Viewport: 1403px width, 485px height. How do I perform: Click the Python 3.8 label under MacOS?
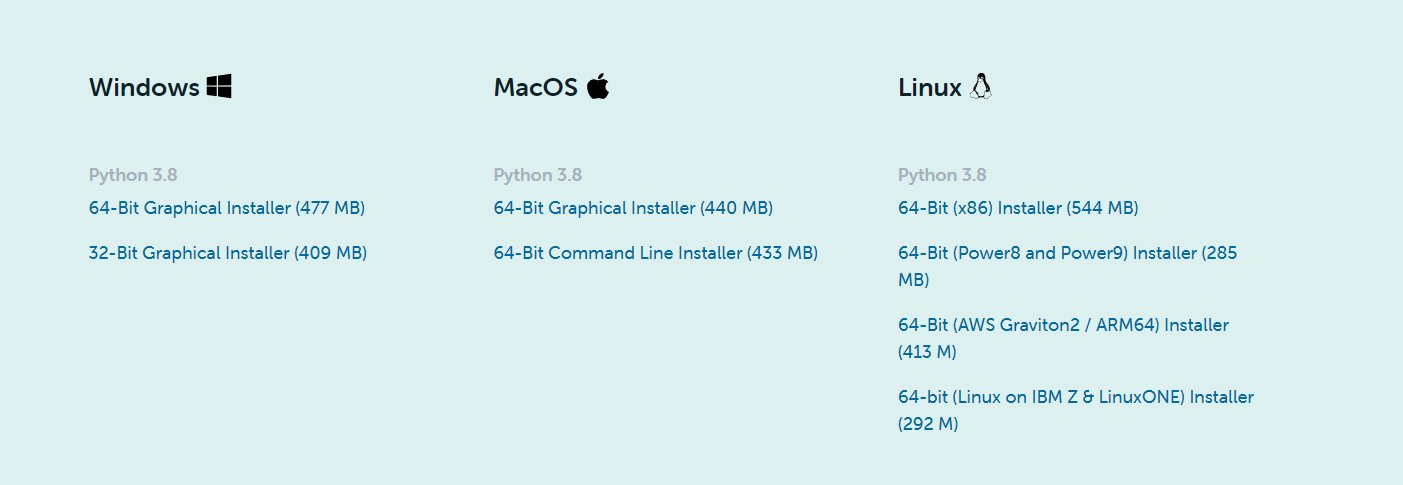click(538, 175)
